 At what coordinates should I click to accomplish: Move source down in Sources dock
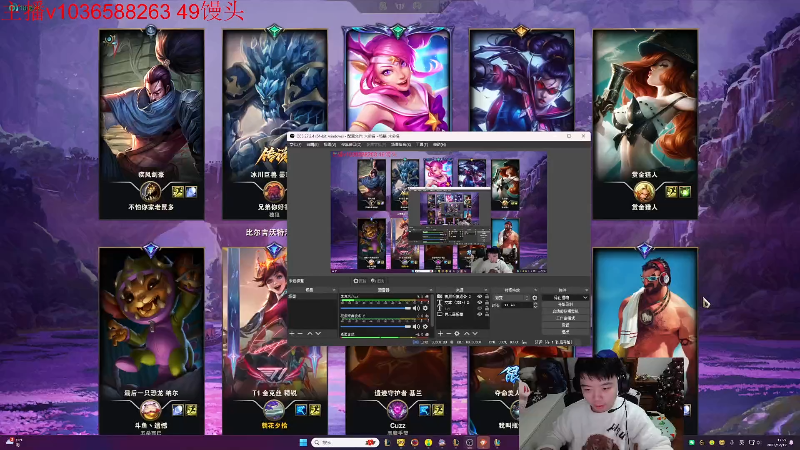tap(475, 334)
